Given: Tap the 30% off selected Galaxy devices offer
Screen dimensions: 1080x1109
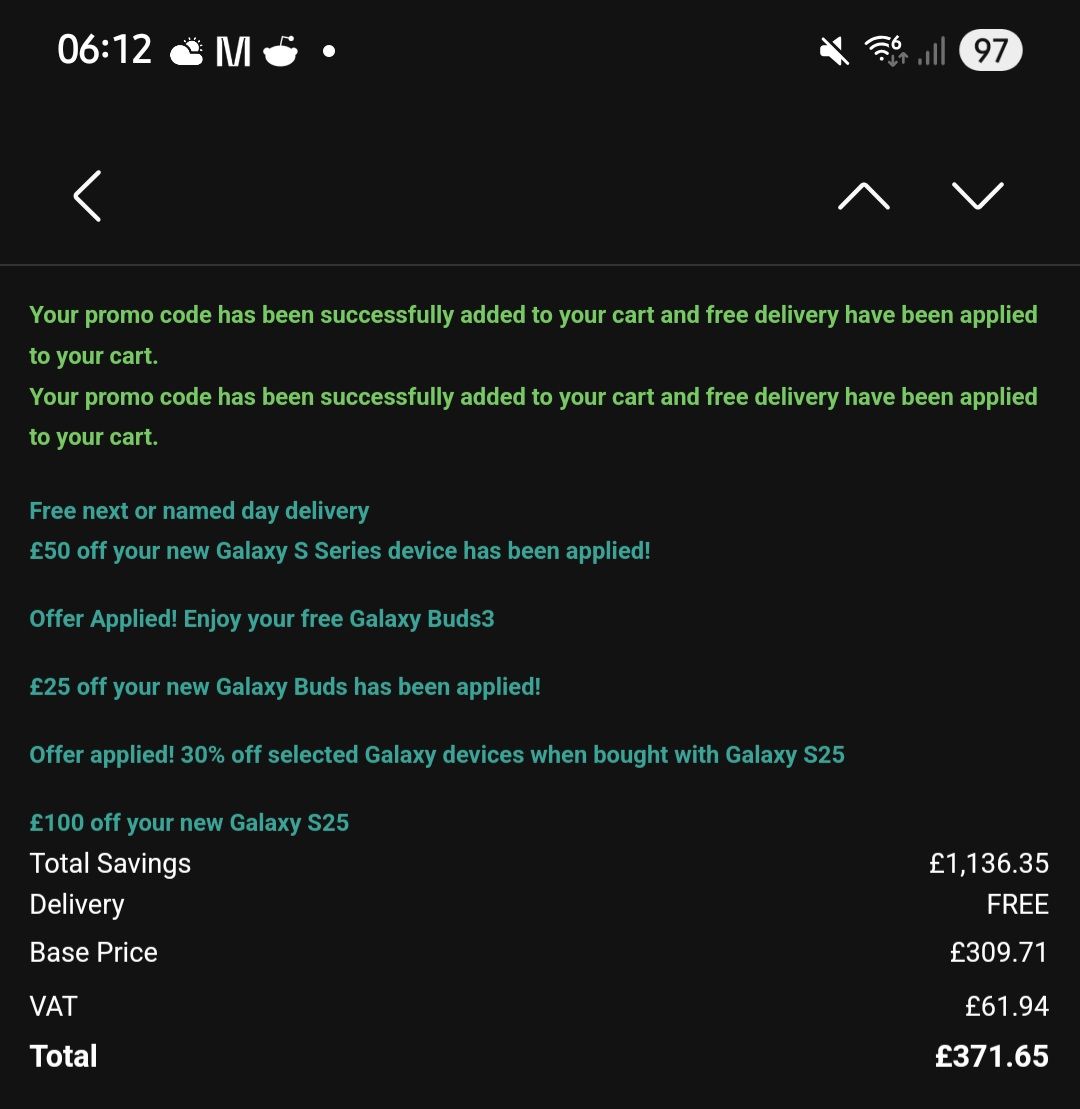Looking at the screenshot, I should point(437,755).
